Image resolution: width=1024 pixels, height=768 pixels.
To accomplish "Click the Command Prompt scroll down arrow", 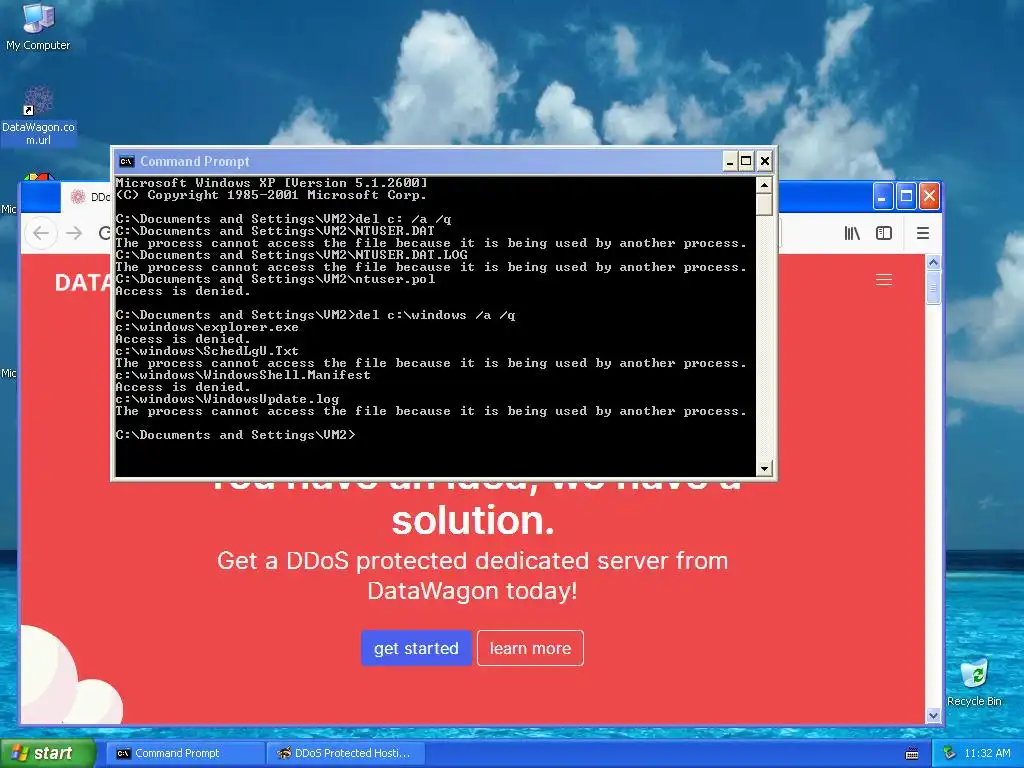I will click(x=764, y=468).
